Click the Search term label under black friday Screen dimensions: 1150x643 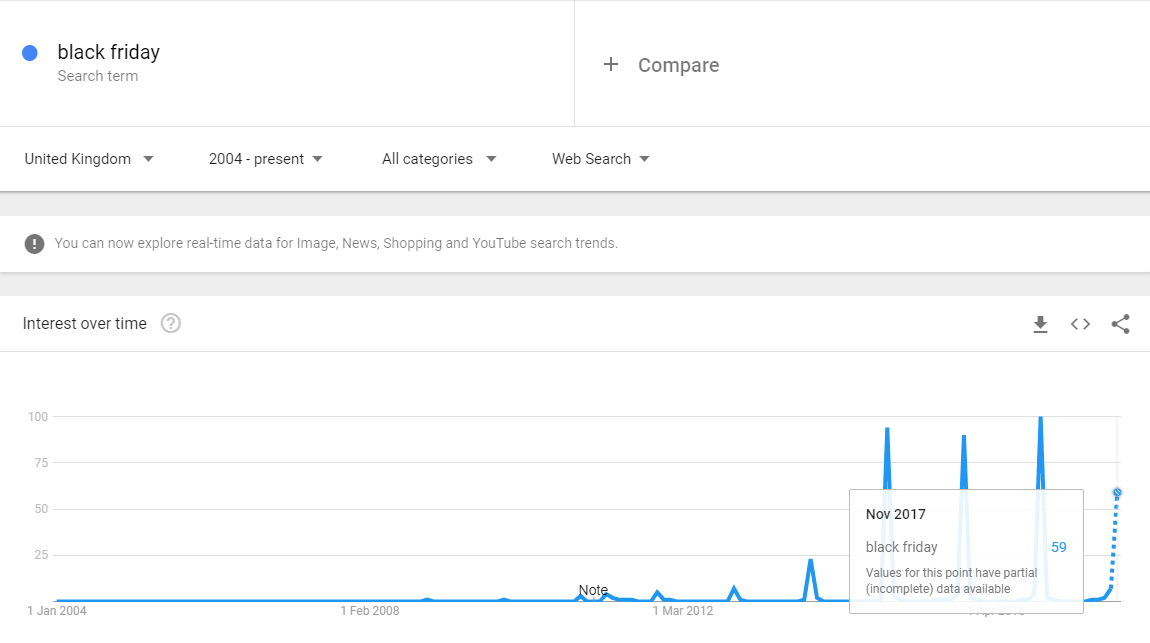pyautogui.click(x=98, y=76)
